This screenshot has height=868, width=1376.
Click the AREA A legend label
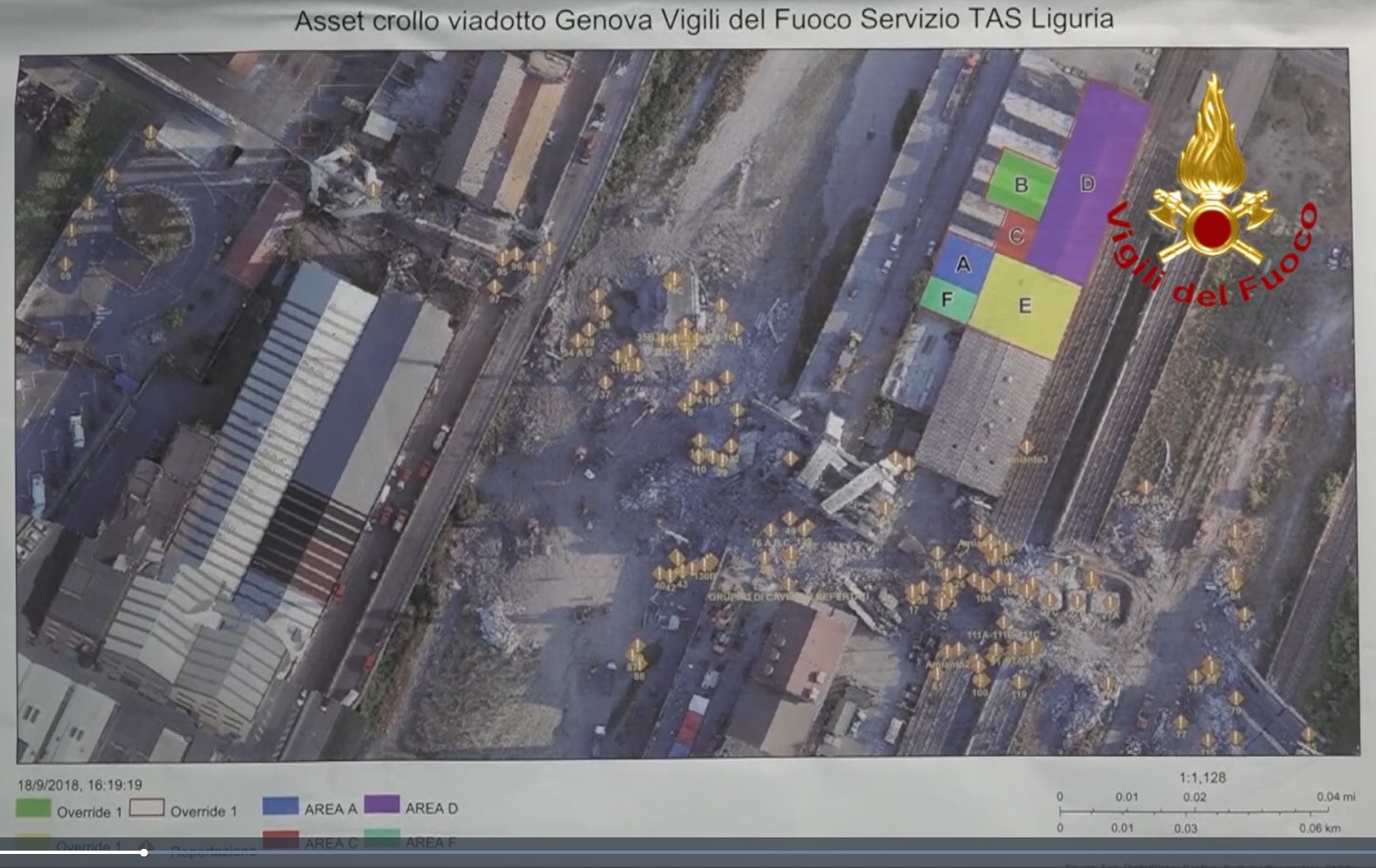pos(331,808)
